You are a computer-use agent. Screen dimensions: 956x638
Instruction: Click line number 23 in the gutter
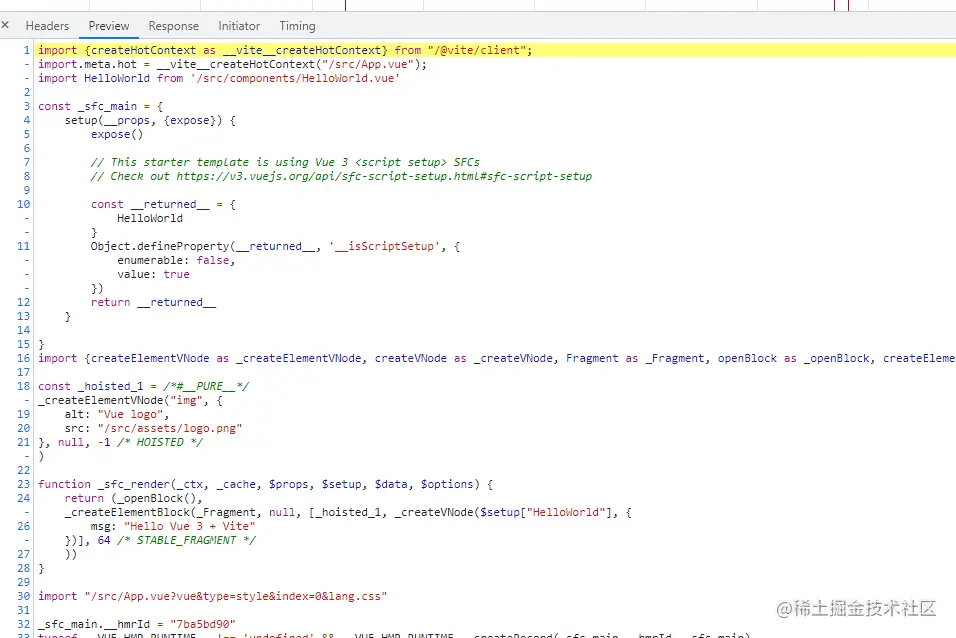click(x=23, y=484)
